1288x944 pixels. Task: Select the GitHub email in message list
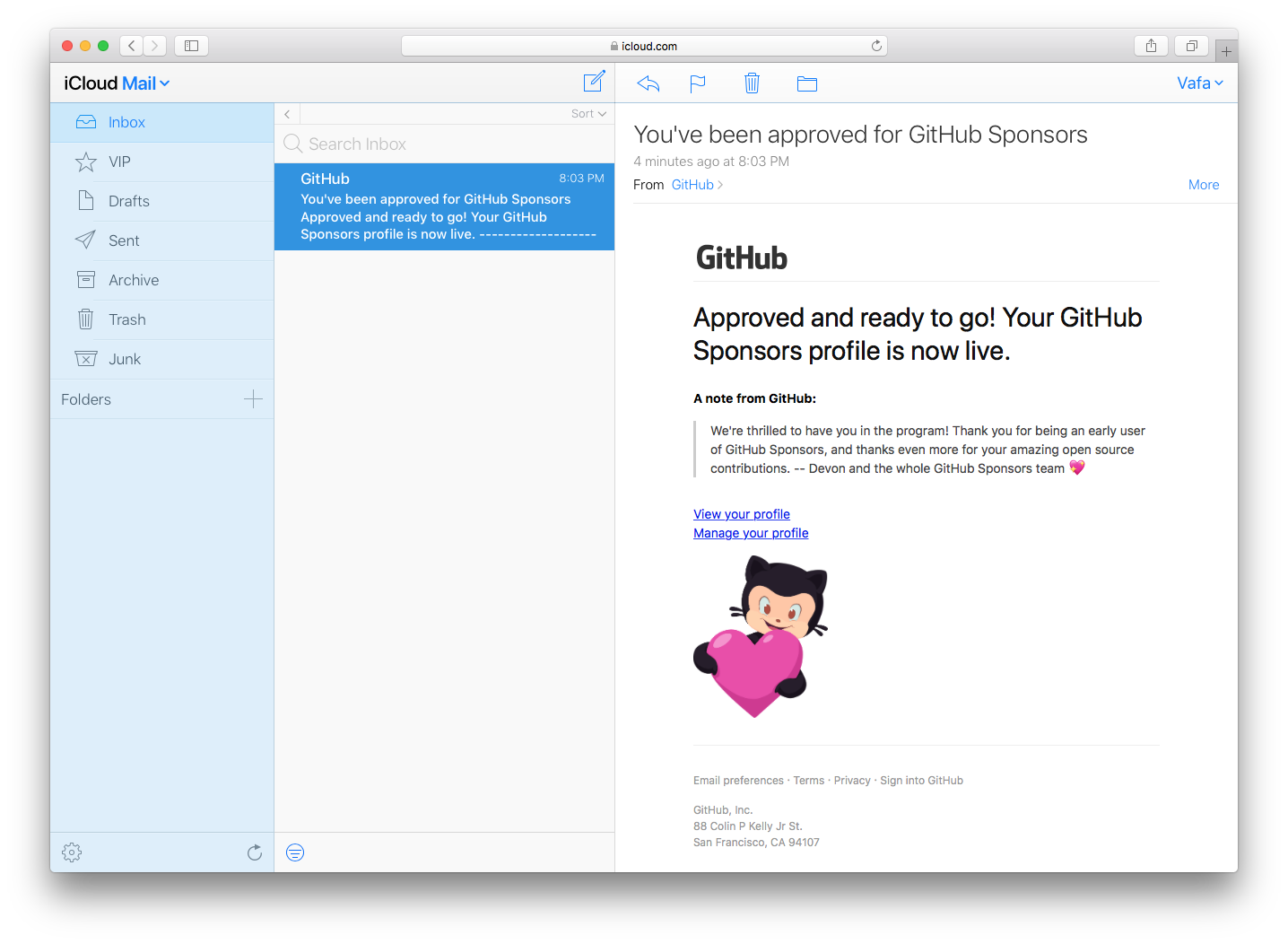[x=444, y=206]
